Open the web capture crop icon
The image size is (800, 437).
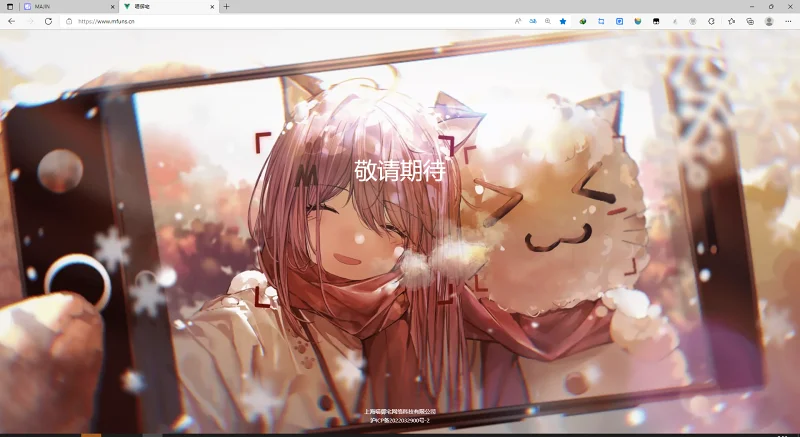tap(601, 21)
